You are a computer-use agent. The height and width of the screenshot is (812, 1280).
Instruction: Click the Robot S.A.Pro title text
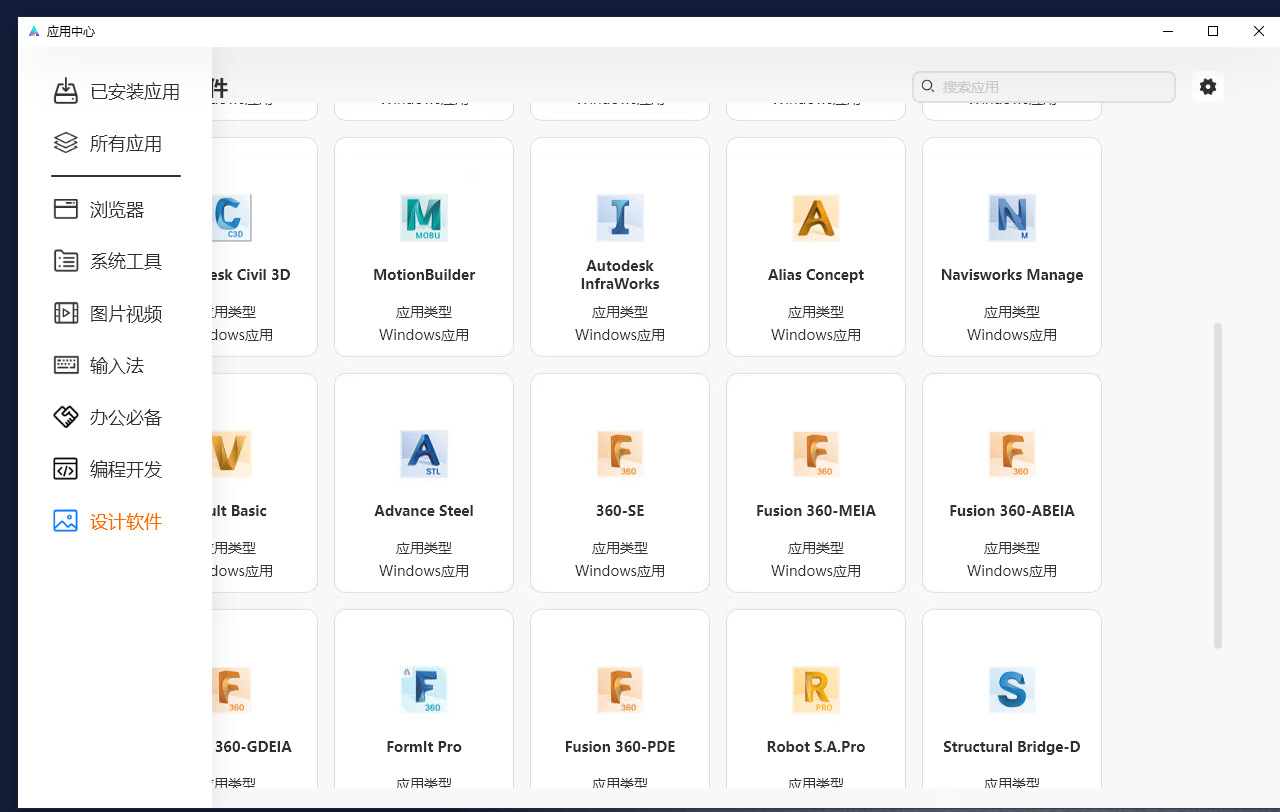pyautogui.click(x=816, y=747)
